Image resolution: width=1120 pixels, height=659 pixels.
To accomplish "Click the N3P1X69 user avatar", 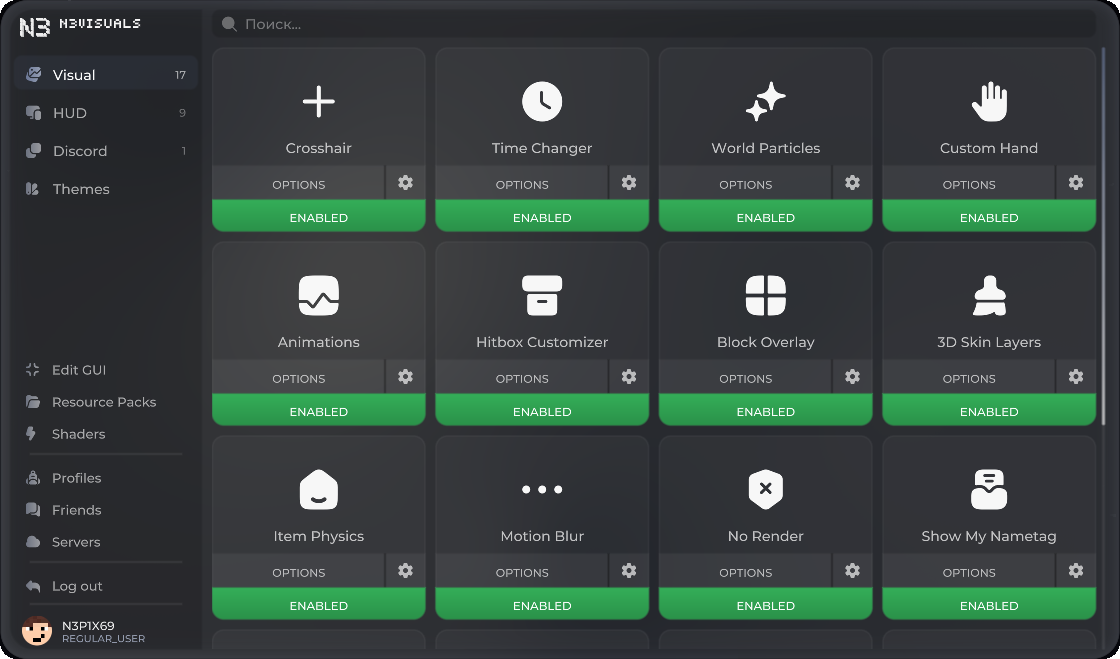I will click(36, 631).
